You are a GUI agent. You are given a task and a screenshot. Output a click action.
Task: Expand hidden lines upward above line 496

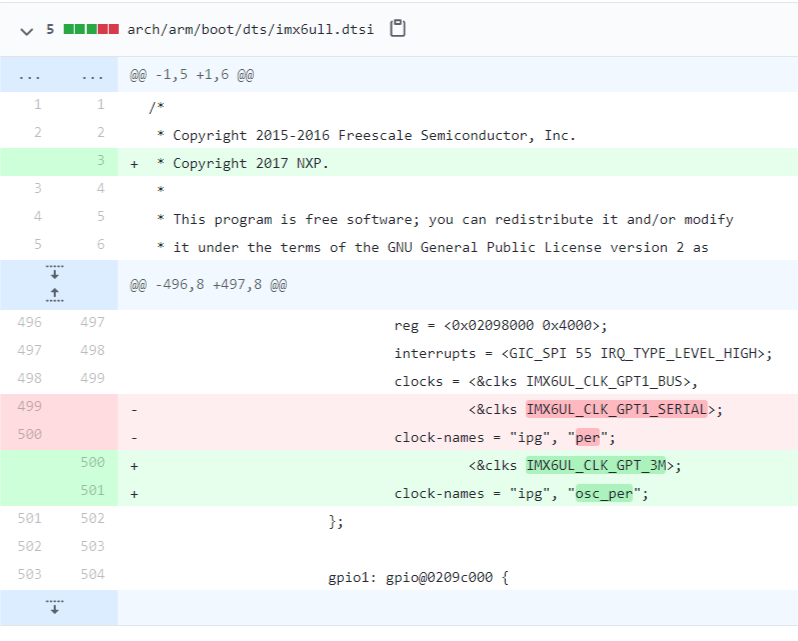[55, 295]
